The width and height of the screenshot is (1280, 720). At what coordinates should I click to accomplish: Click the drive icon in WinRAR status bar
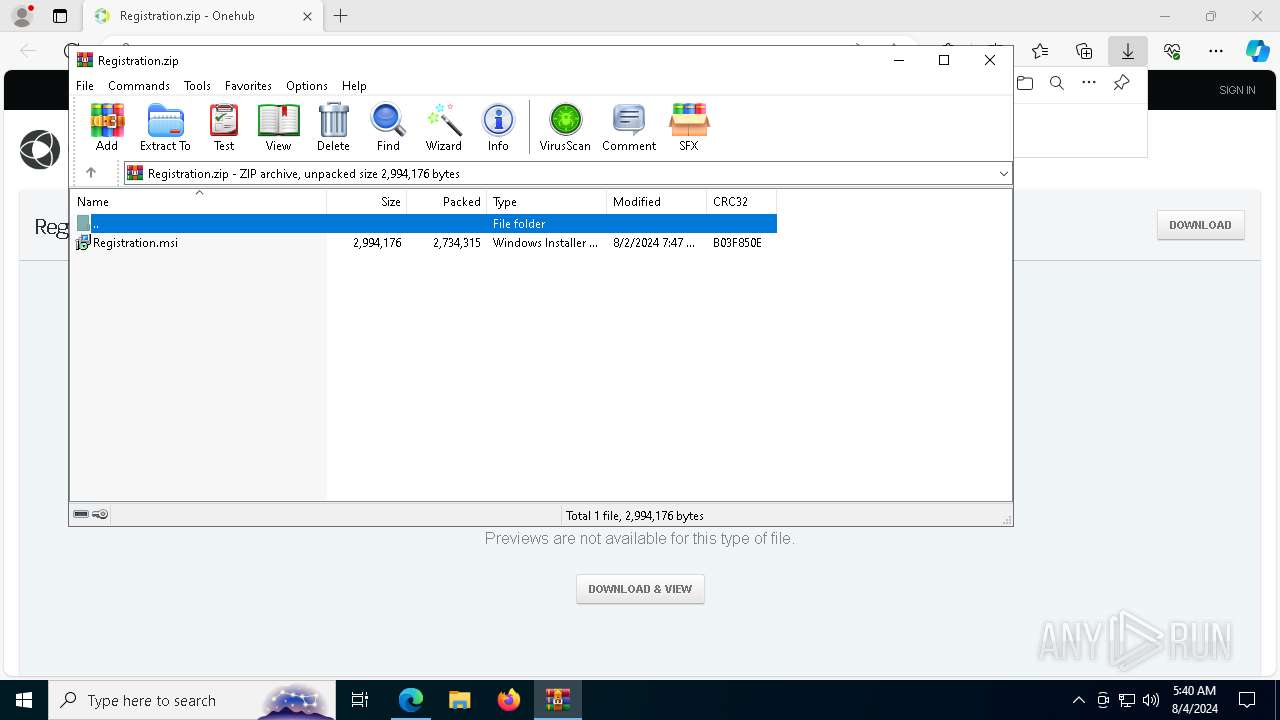tap(81, 515)
